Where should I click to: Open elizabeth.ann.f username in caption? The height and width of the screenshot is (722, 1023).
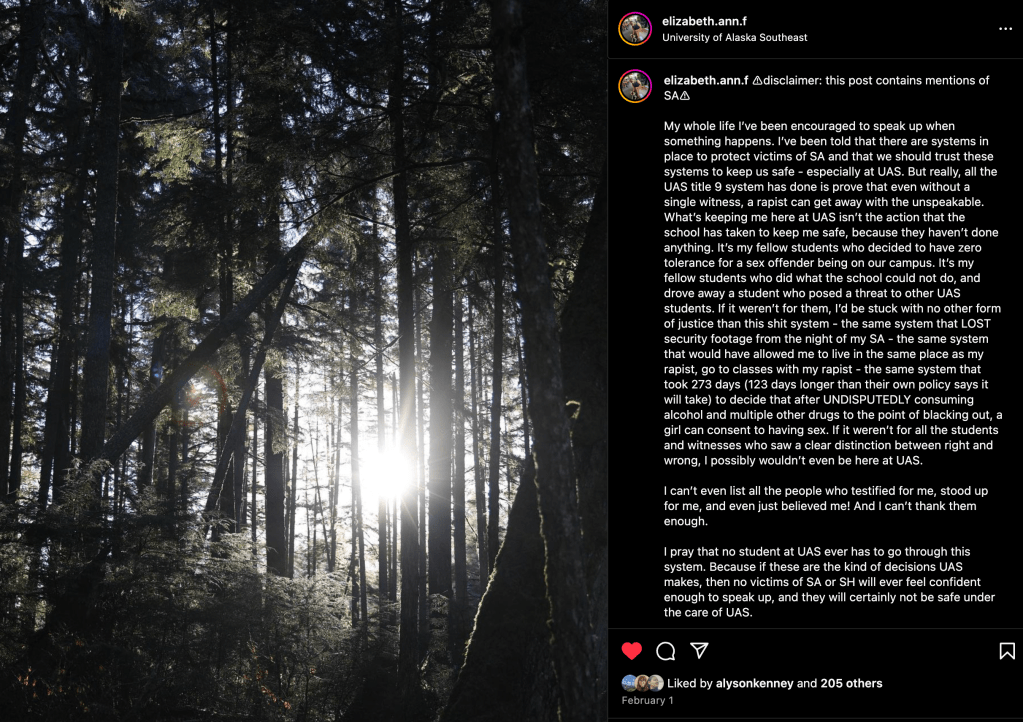[x=705, y=80]
